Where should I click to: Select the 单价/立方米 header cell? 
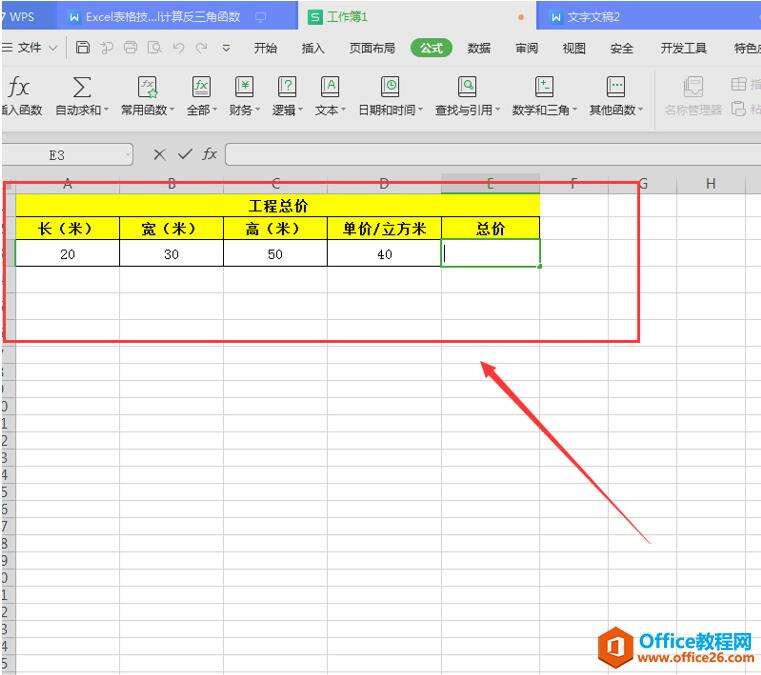384,228
